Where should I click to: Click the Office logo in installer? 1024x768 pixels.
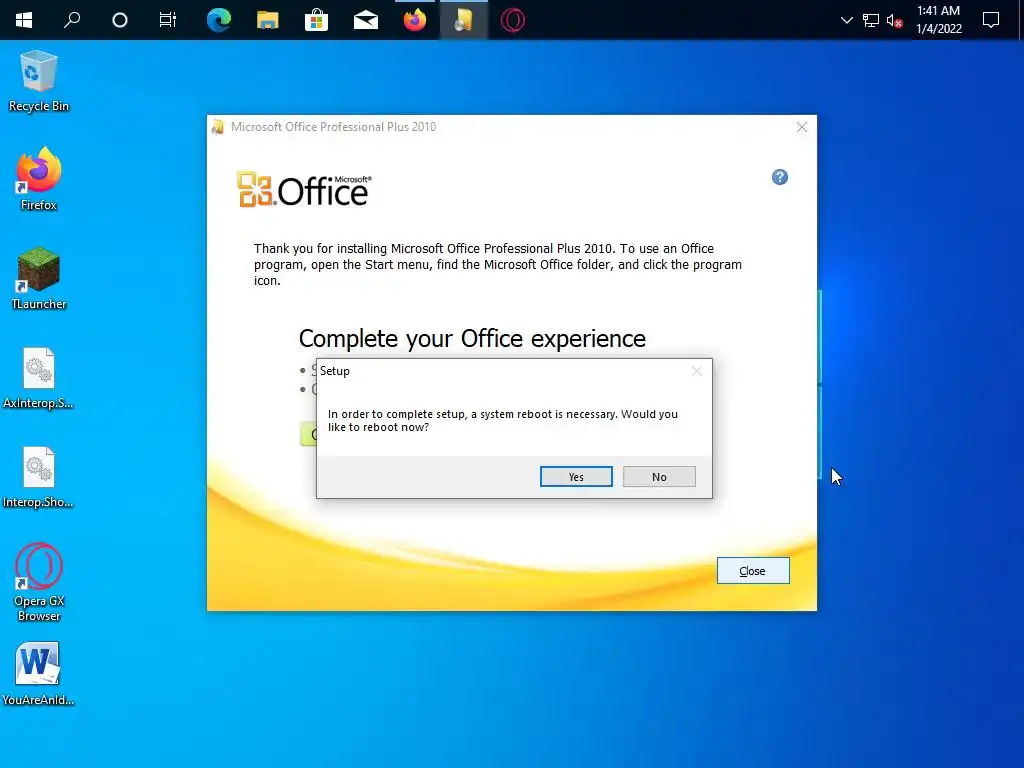pos(304,189)
